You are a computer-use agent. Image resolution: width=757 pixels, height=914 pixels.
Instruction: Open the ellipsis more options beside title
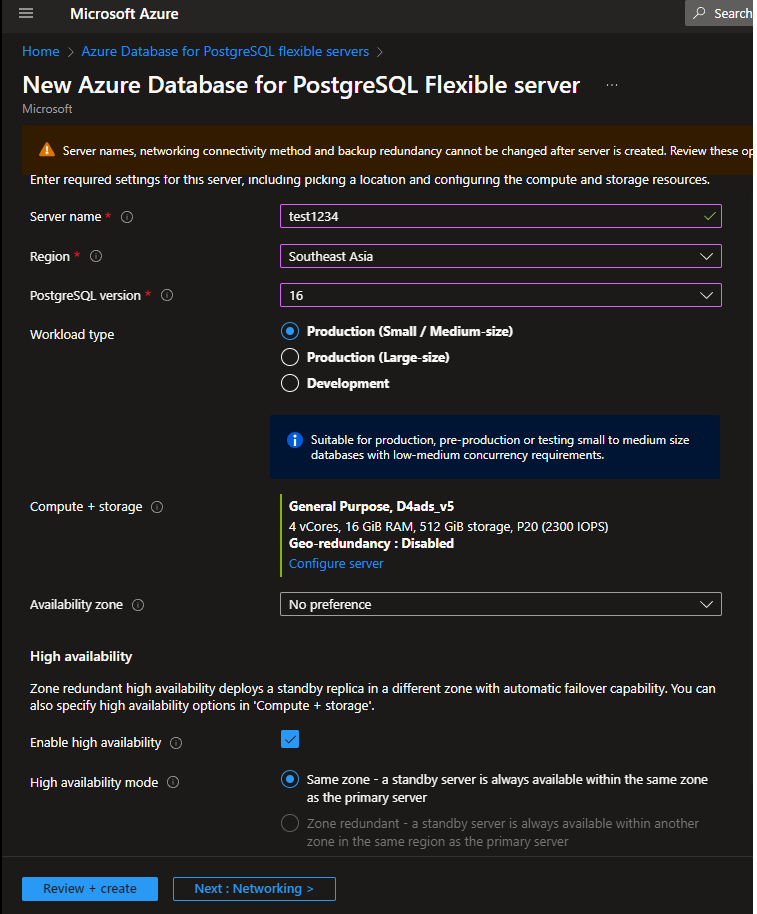611,85
